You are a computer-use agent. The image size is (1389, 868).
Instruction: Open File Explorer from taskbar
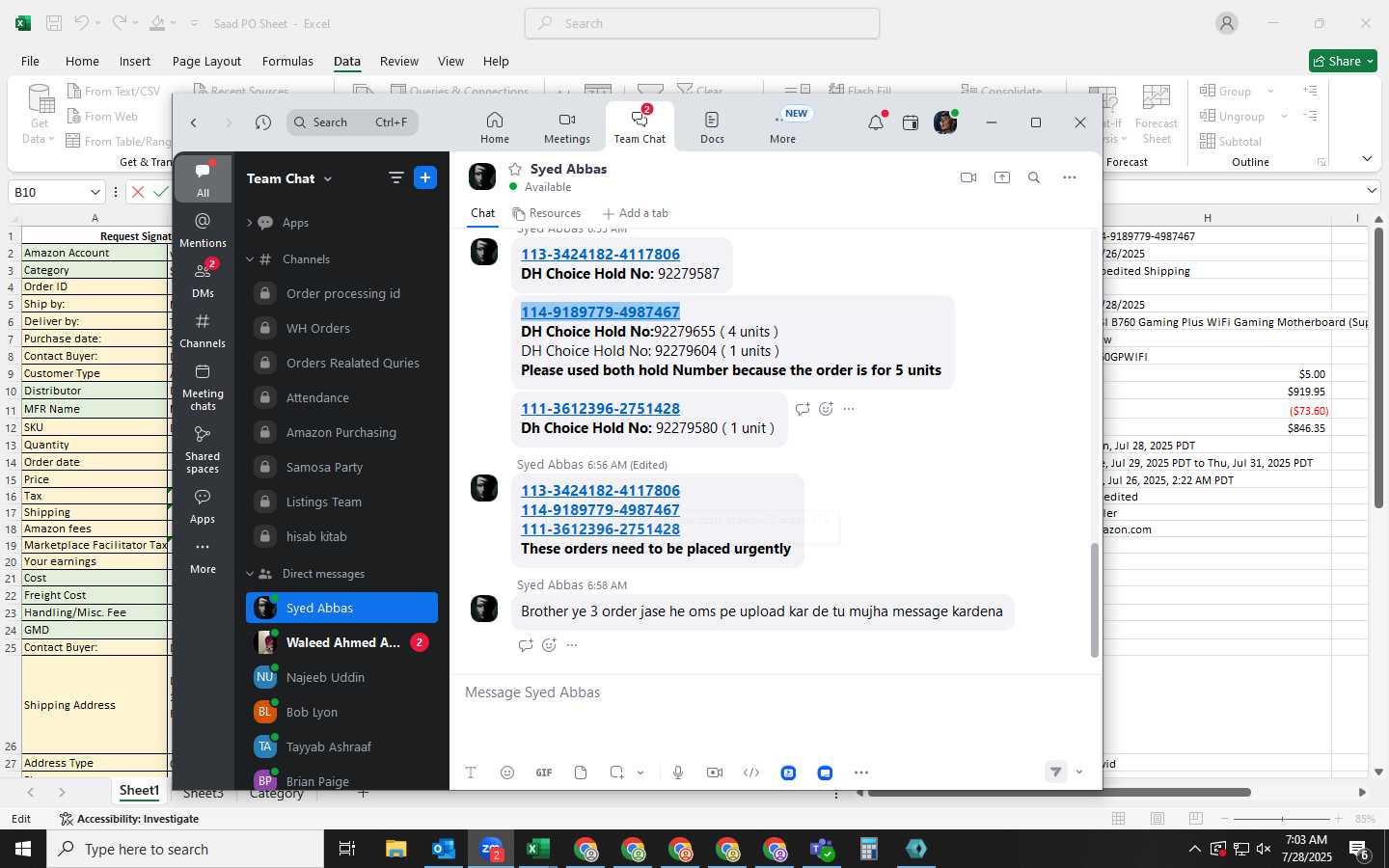(x=396, y=849)
